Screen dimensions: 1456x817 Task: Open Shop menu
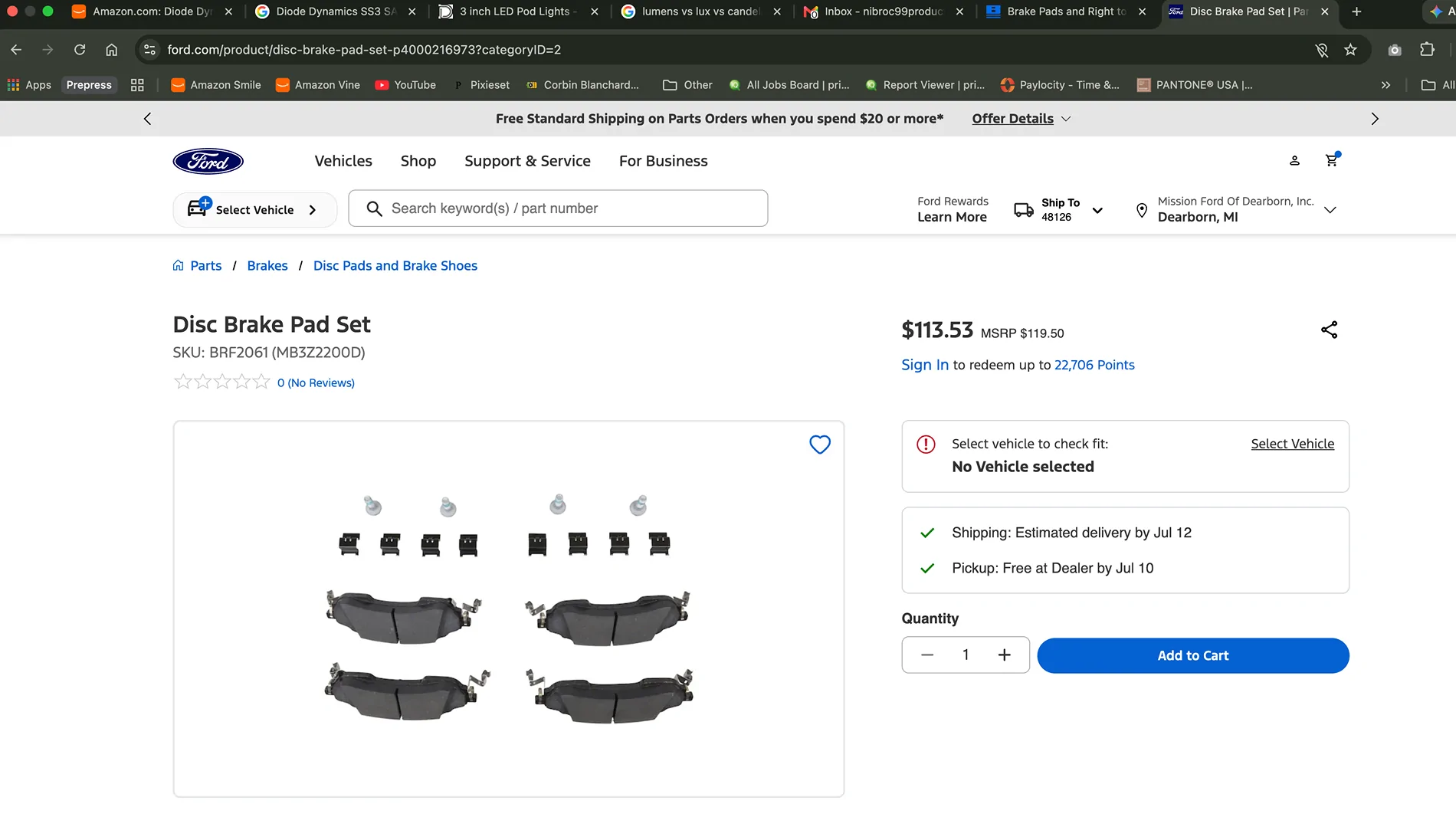pyautogui.click(x=418, y=161)
